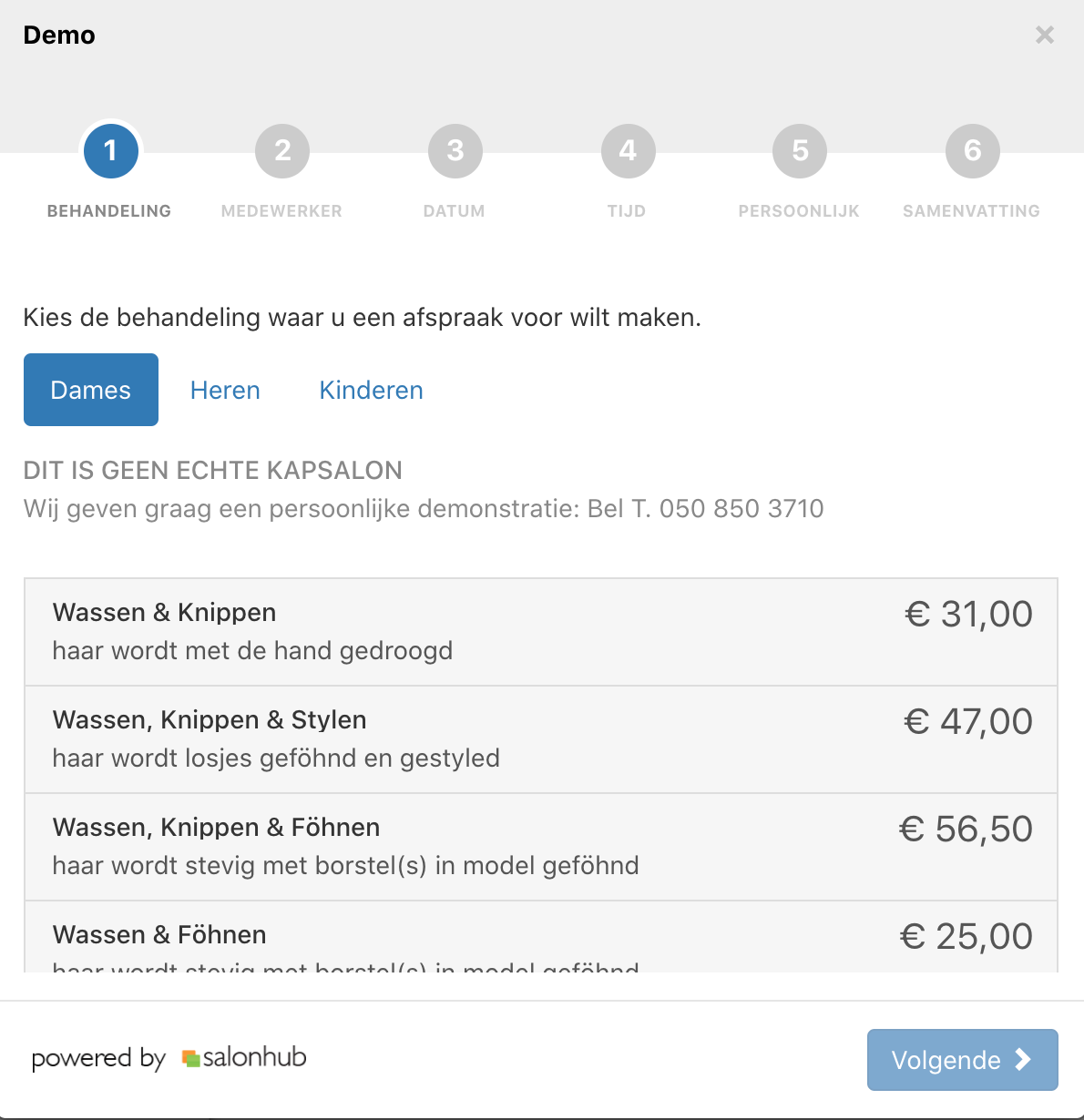The image size is (1084, 1120).
Task: Close the Demo dialog with X
Action: click(1045, 36)
